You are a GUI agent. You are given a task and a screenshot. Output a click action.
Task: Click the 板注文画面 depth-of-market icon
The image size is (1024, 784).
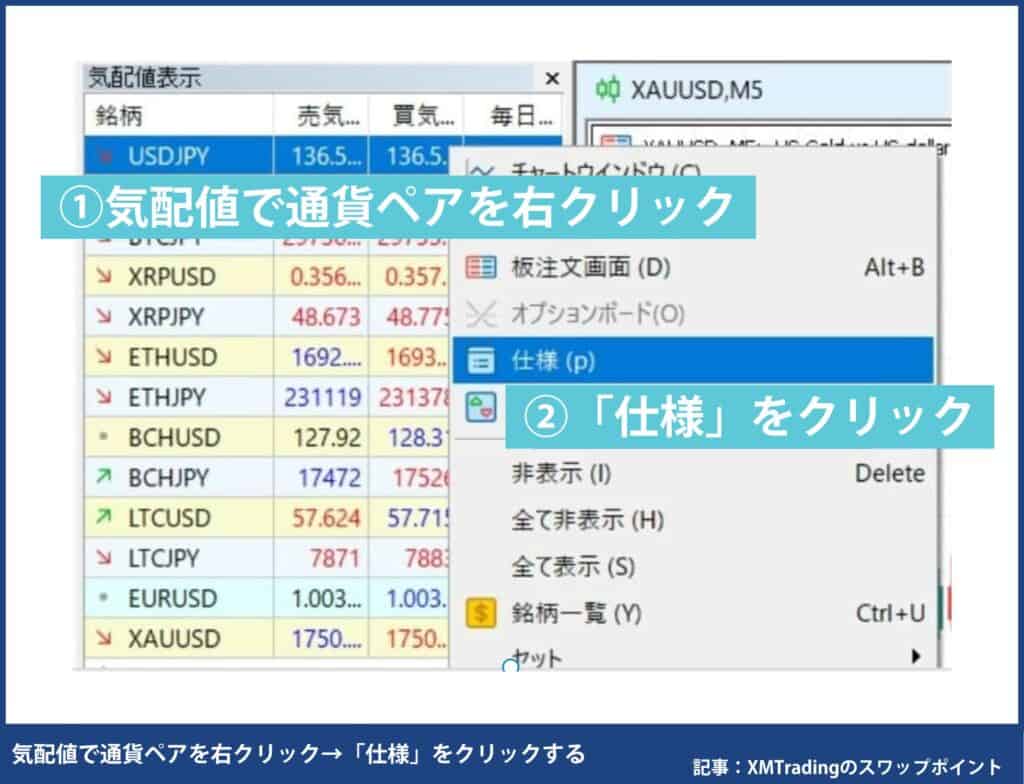coord(481,267)
